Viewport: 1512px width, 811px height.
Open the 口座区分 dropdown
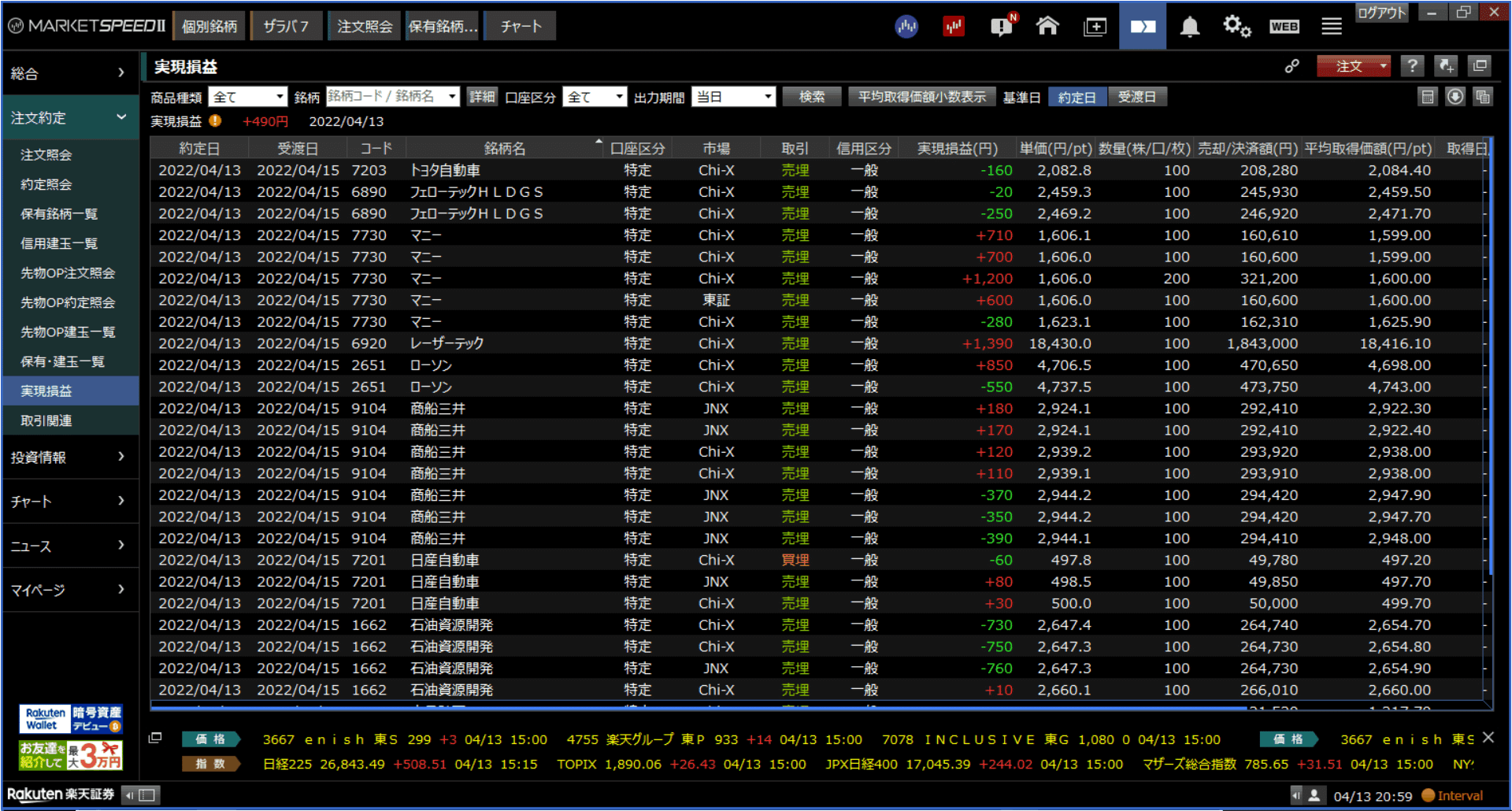click(595, 97)
